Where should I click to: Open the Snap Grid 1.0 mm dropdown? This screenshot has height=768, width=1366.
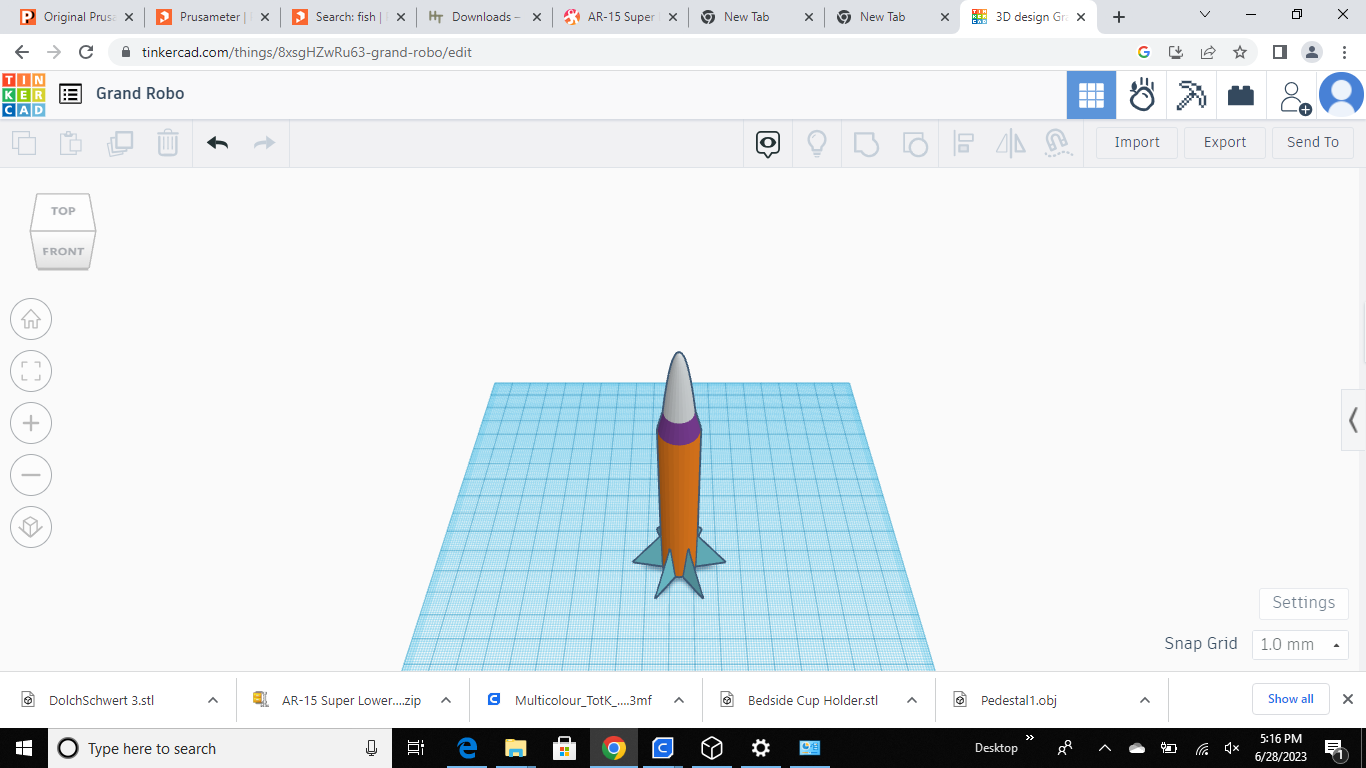pos(1300,644)
